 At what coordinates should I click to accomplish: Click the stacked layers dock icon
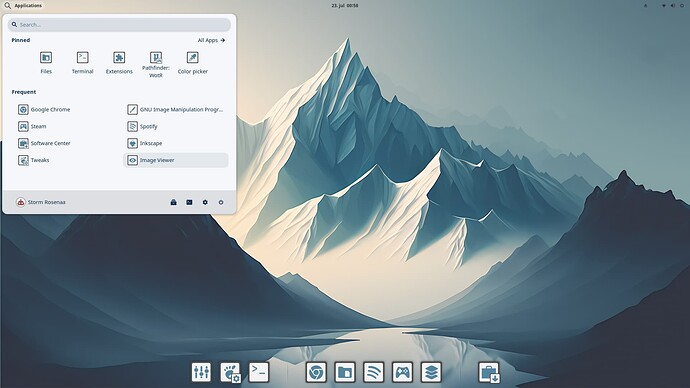(x=431, y=372)
